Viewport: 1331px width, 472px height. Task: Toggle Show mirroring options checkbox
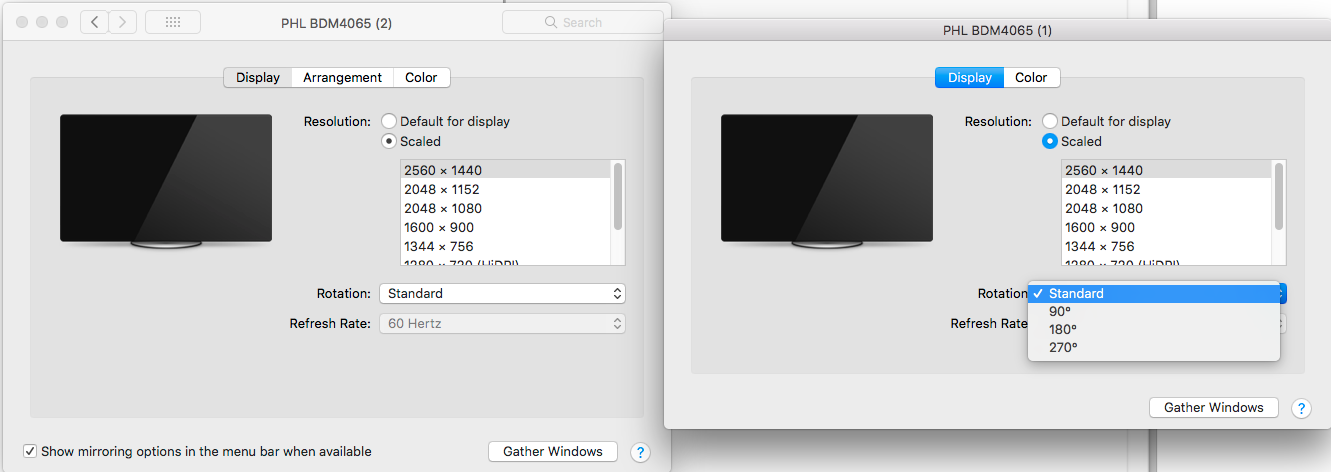click(30, 451)
